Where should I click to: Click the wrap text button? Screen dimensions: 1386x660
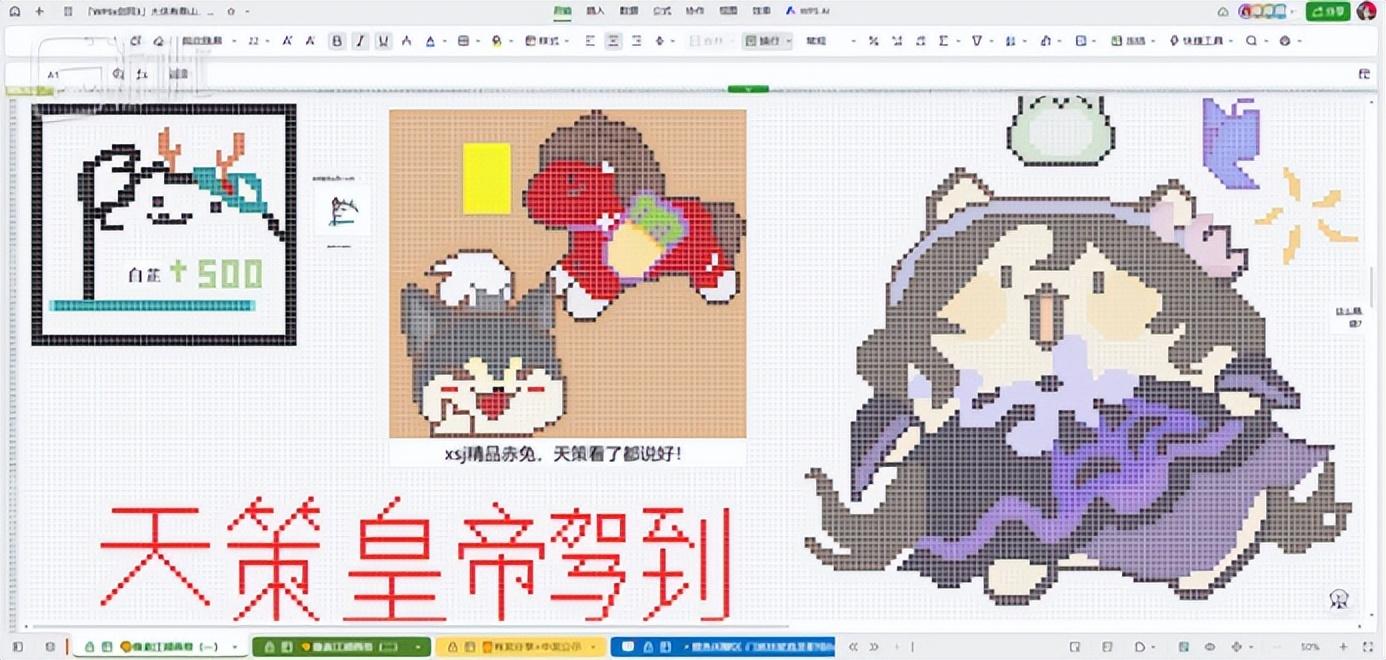pos(767,41)
